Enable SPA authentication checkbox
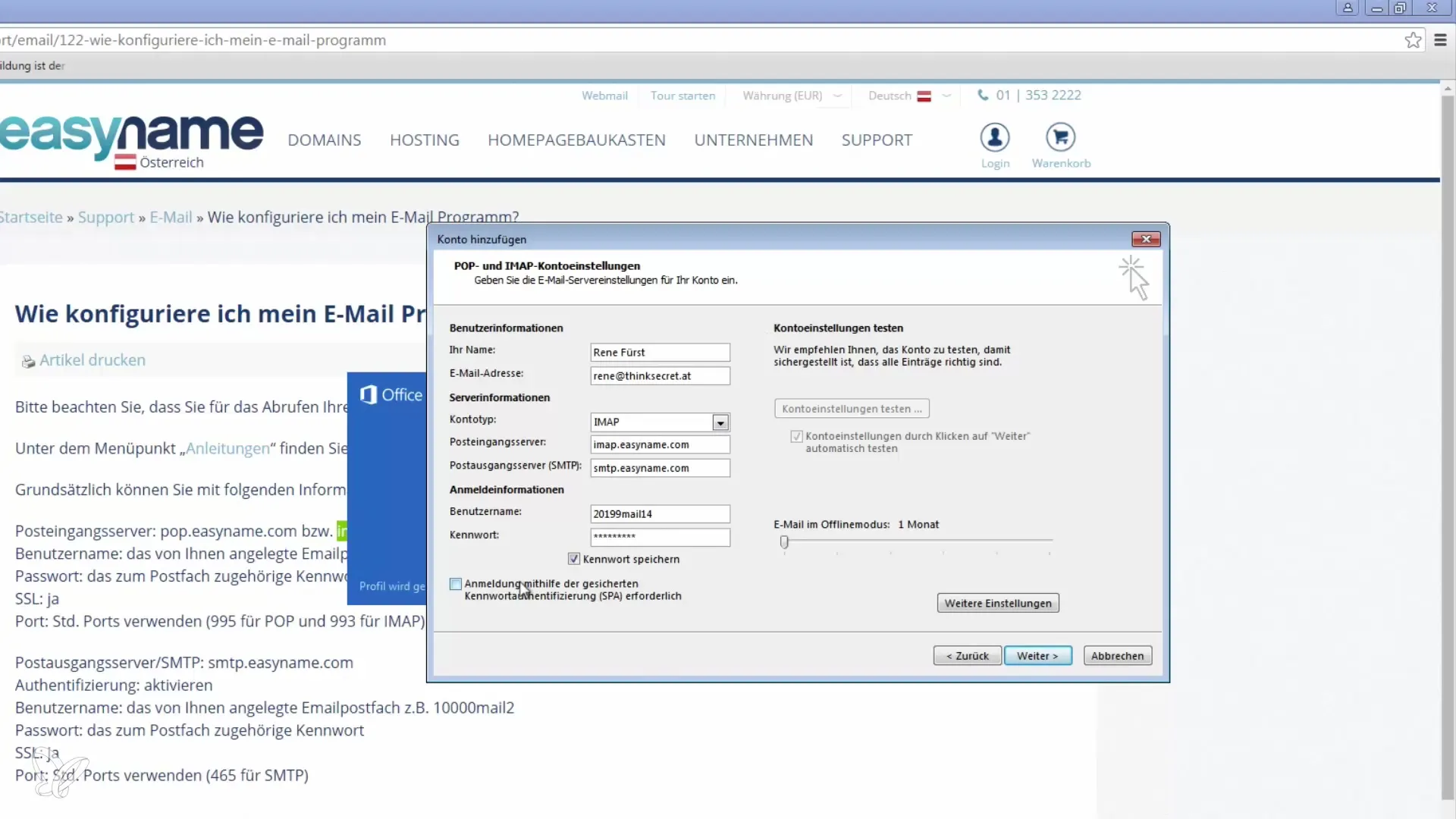This screenshot has width=1456, height=819. tap(456, 584)
